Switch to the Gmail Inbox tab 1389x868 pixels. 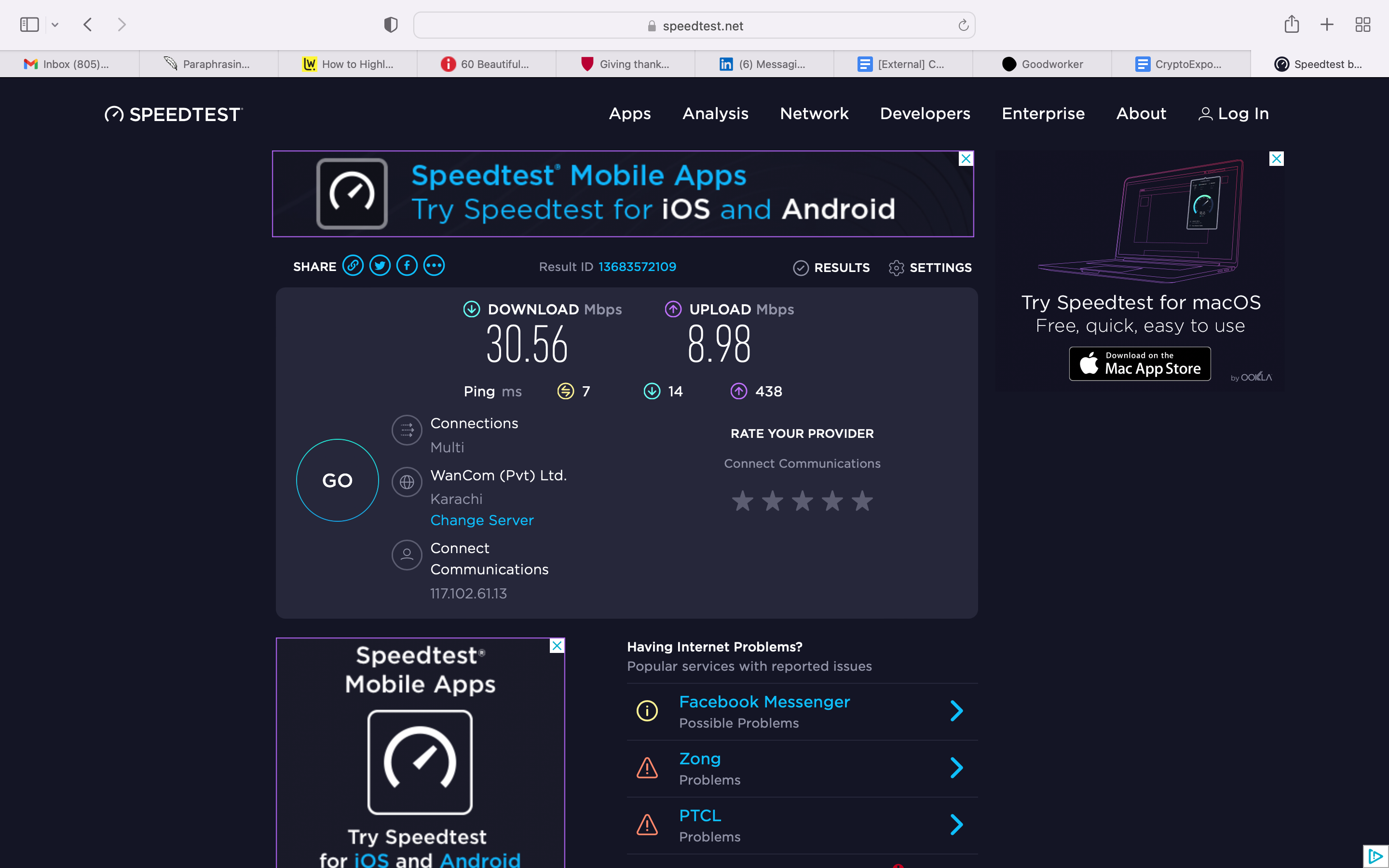click(x=69, y=64)
